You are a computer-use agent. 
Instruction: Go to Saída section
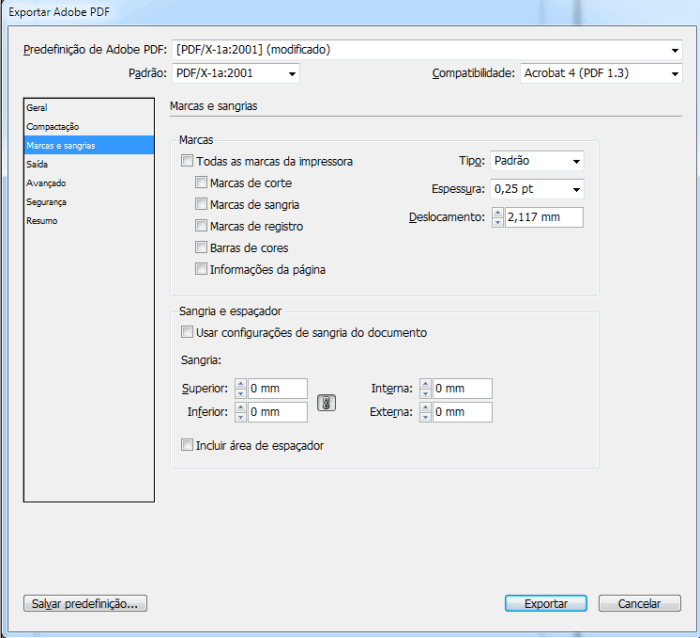(89, 164)
